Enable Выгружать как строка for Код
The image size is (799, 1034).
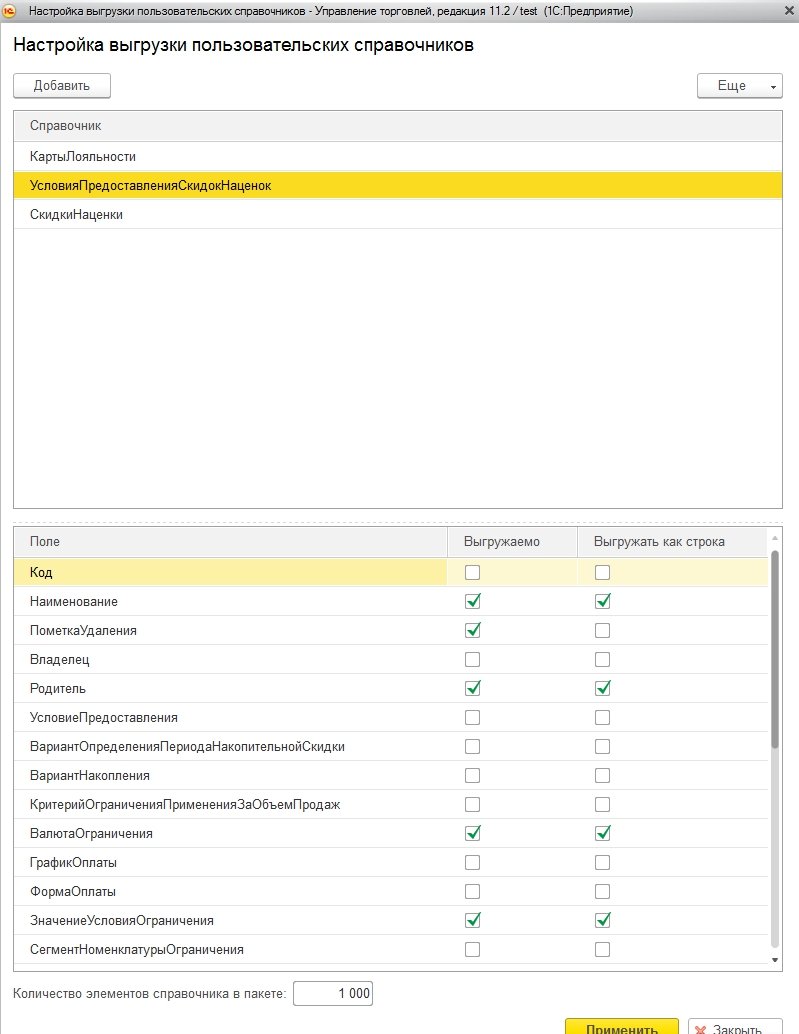pos(603,572)
